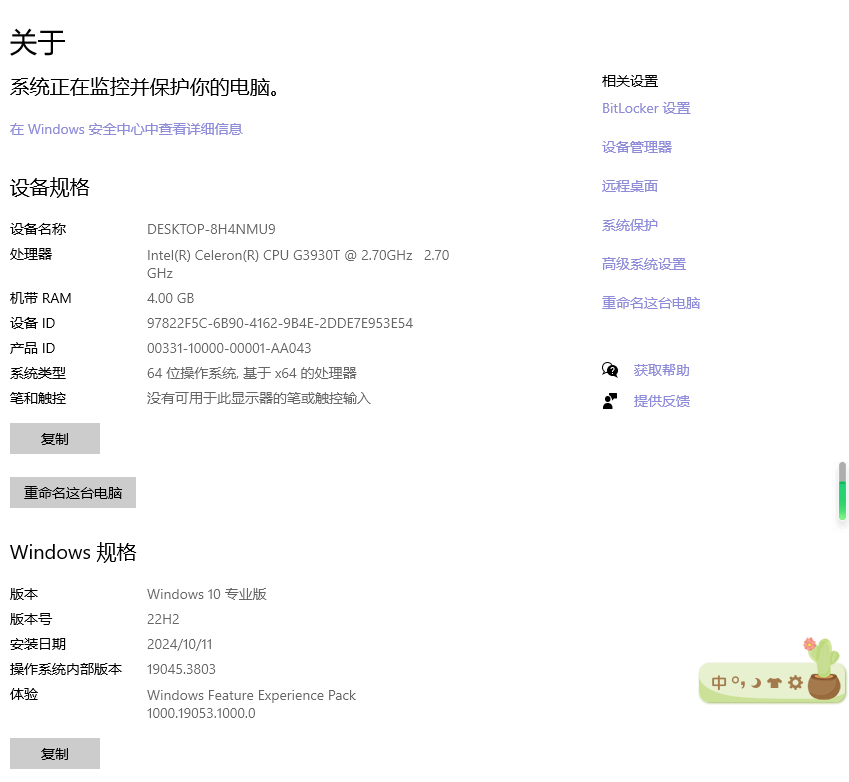Click 系统正在监控并保护你的电脑 status text
Screen dimensions: 849x782
145,87
